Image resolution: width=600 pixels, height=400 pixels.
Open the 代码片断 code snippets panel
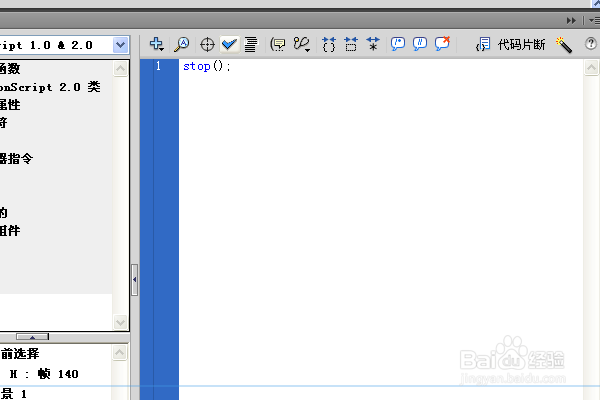click(x=510, y=45)
